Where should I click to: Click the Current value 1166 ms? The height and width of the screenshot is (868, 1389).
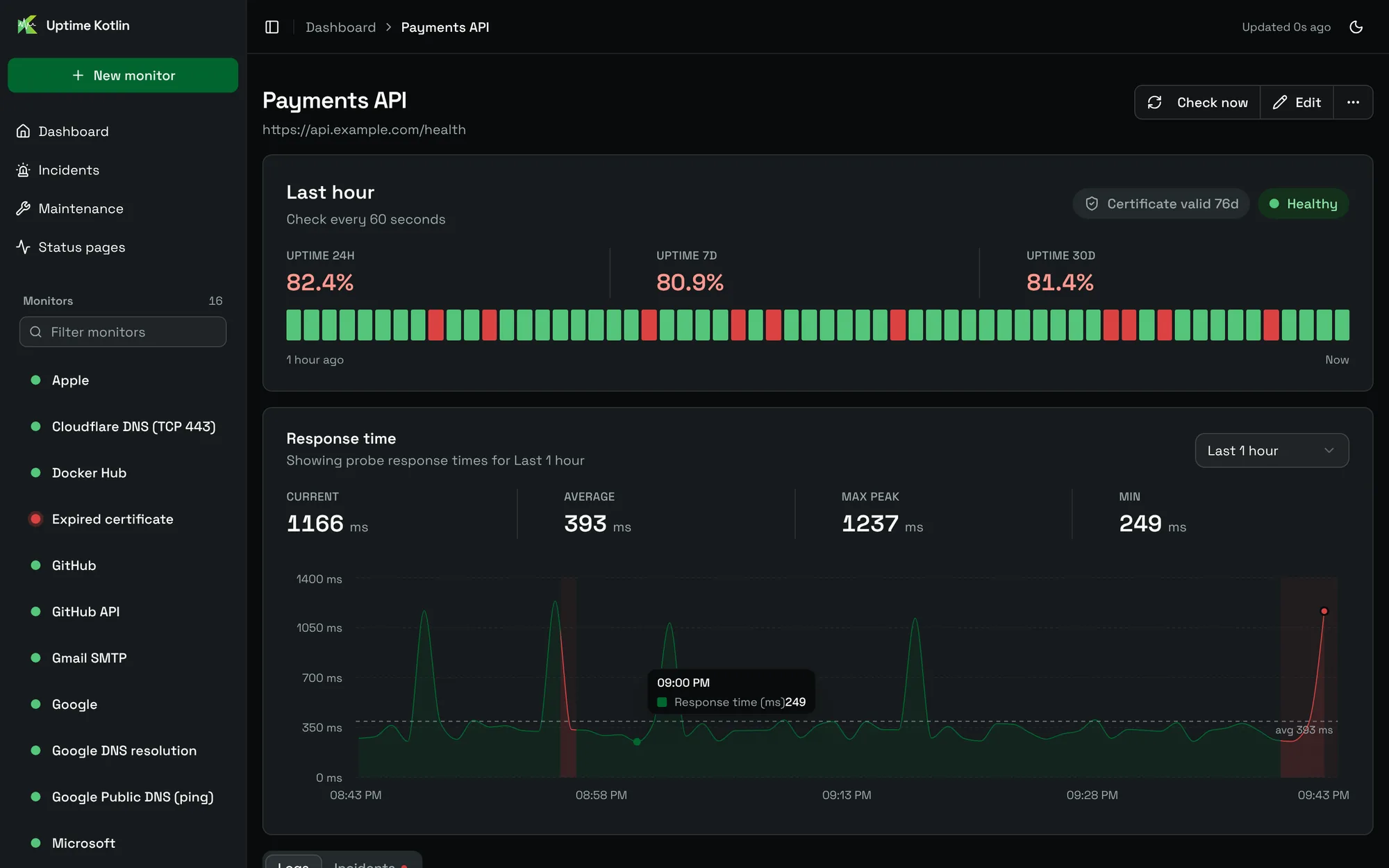327,524
